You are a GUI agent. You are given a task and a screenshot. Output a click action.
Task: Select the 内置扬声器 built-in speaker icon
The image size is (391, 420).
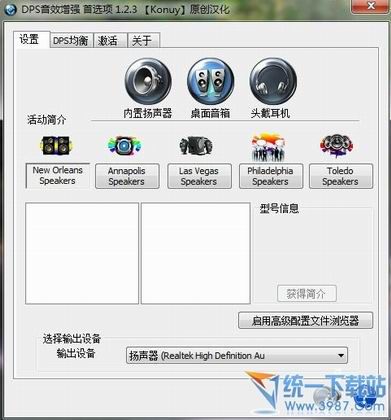(148, 81)
